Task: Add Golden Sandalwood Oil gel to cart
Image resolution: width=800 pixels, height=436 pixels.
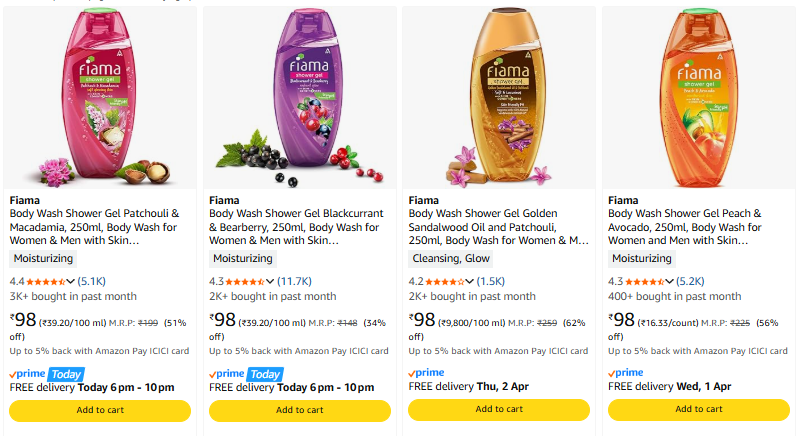Action: pyautogui.click(x=499, y=410)
